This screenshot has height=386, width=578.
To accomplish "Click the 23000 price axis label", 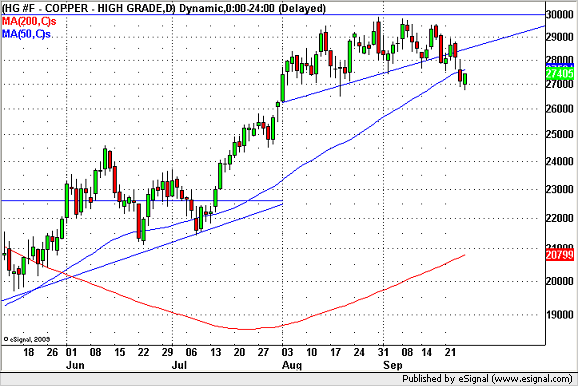I will [x=560, y=189].
